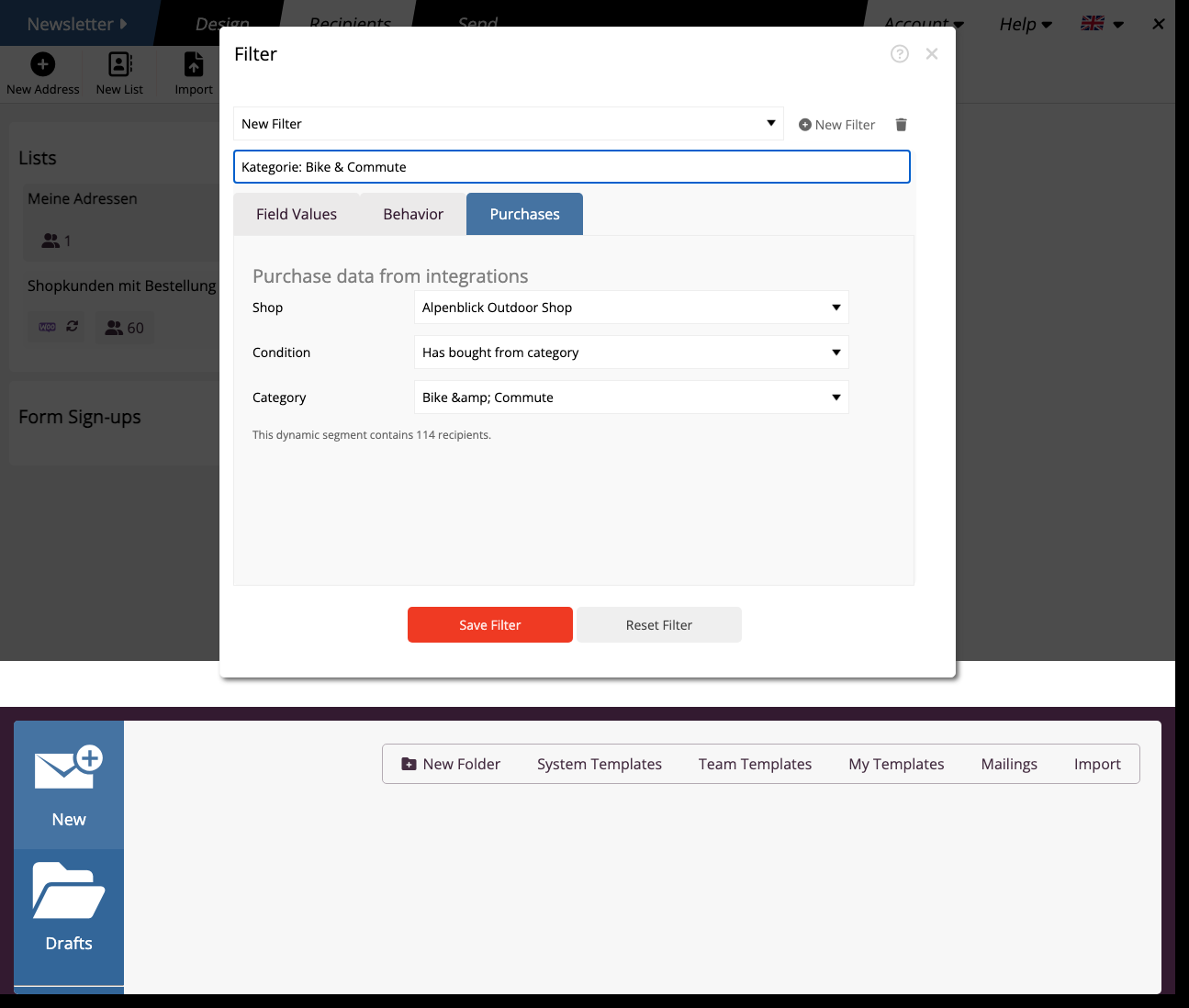Select Shopkunden mit Bestellung list
The height and width of the screenshot is (1008, 1189).
[x=122, y=286]
